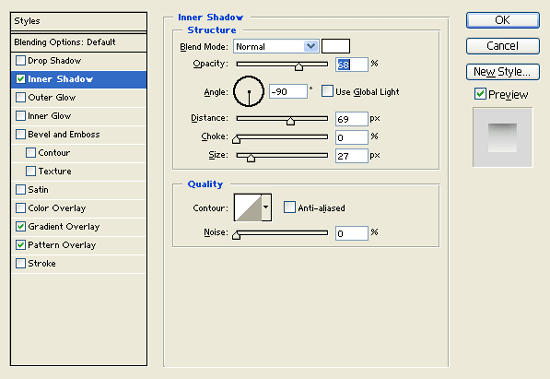Click the Opacity slider handle
The width and height of the screenshot is (550, 379).
coord(299,67)
